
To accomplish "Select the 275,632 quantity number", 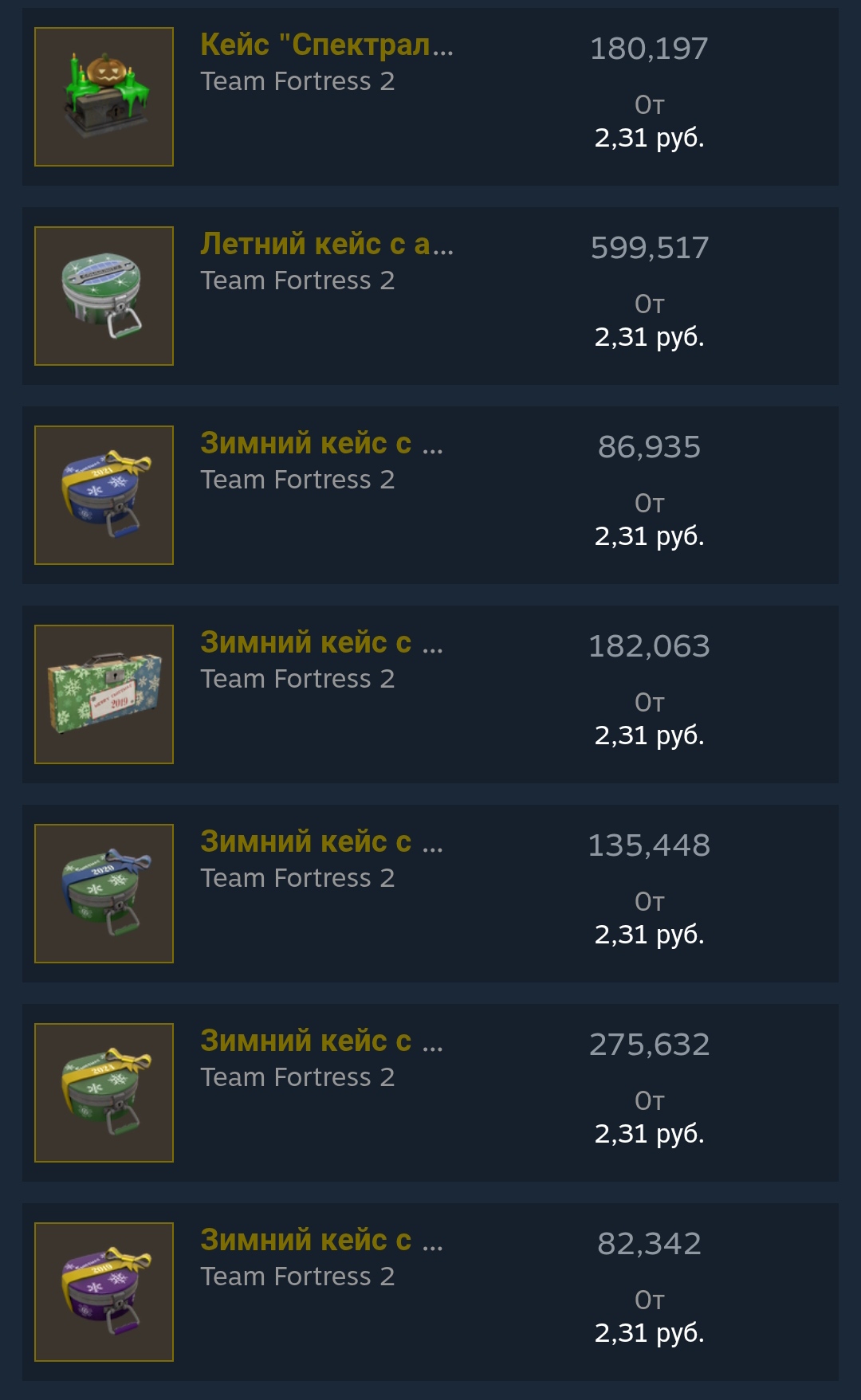I will coord(649,1045).
